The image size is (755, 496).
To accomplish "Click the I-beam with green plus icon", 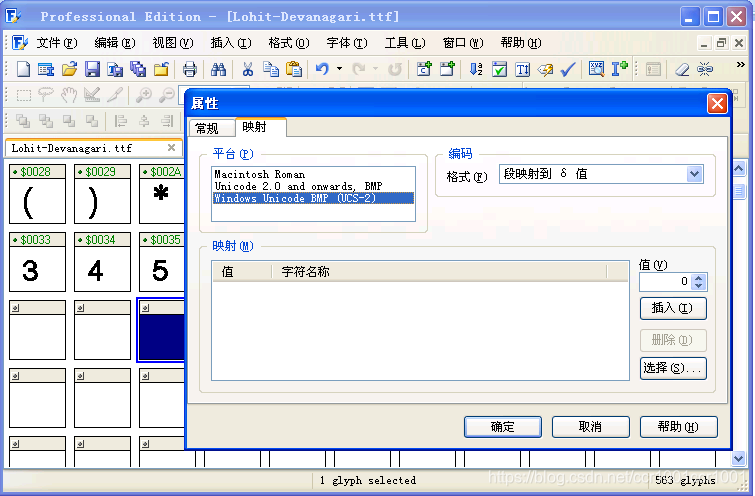I will coord(620,69).
